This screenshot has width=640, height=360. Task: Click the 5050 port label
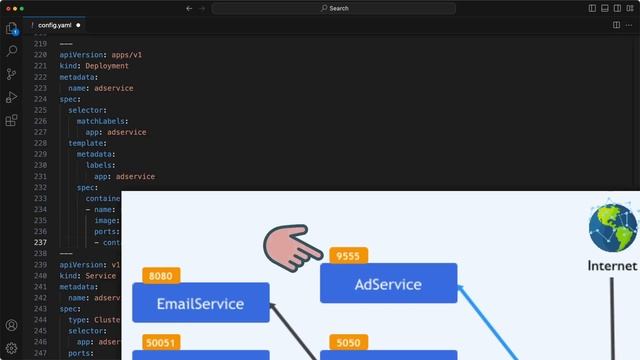click(349, 342)
